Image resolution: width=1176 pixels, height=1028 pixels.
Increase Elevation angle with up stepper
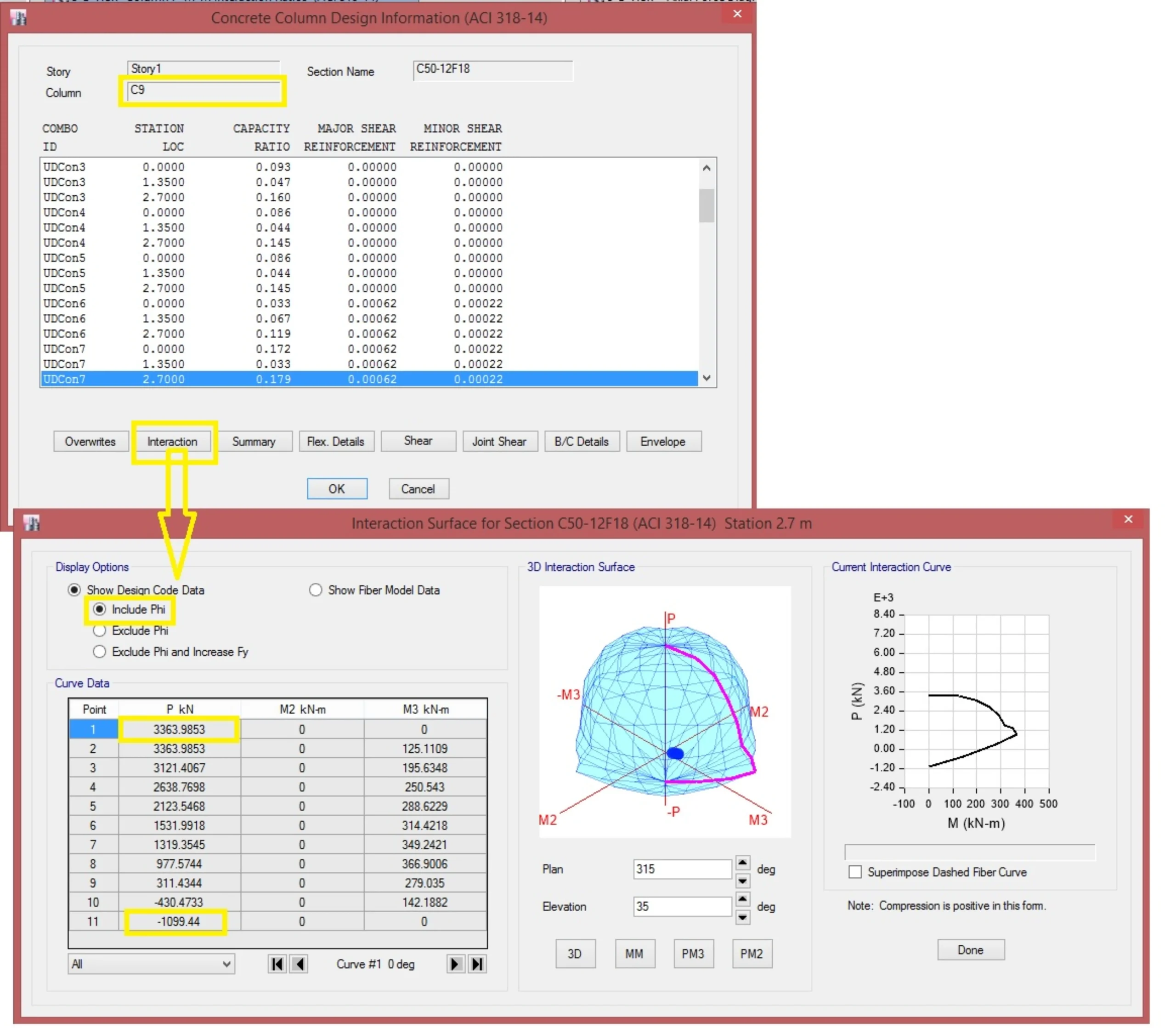(x=742, y=899)
